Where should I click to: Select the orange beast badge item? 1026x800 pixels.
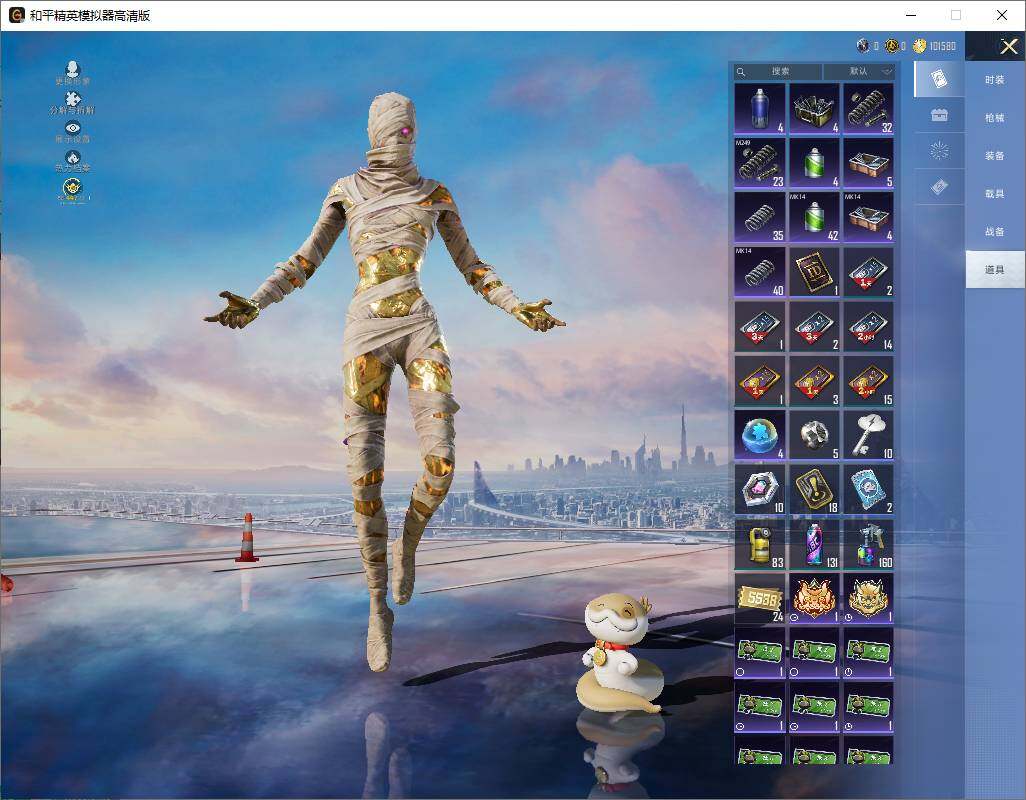tap(814, 599)
